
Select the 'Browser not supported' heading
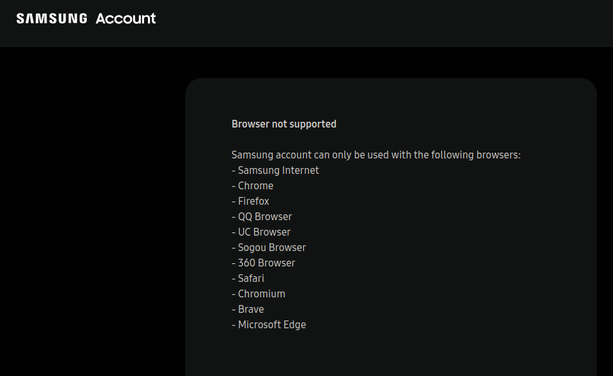coord(284,124)
